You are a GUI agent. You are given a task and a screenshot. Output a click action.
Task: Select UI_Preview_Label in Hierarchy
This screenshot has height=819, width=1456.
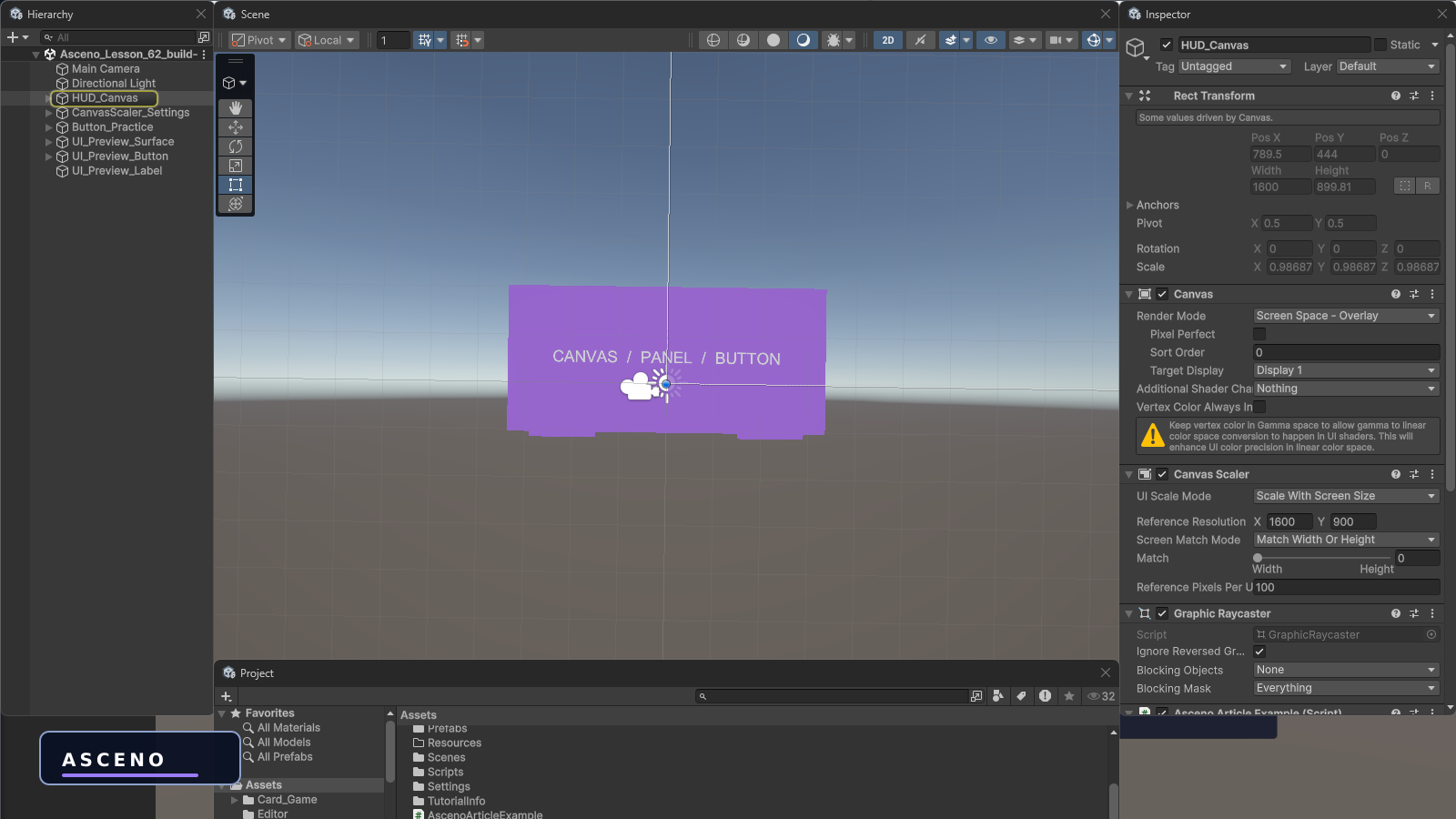116,171
